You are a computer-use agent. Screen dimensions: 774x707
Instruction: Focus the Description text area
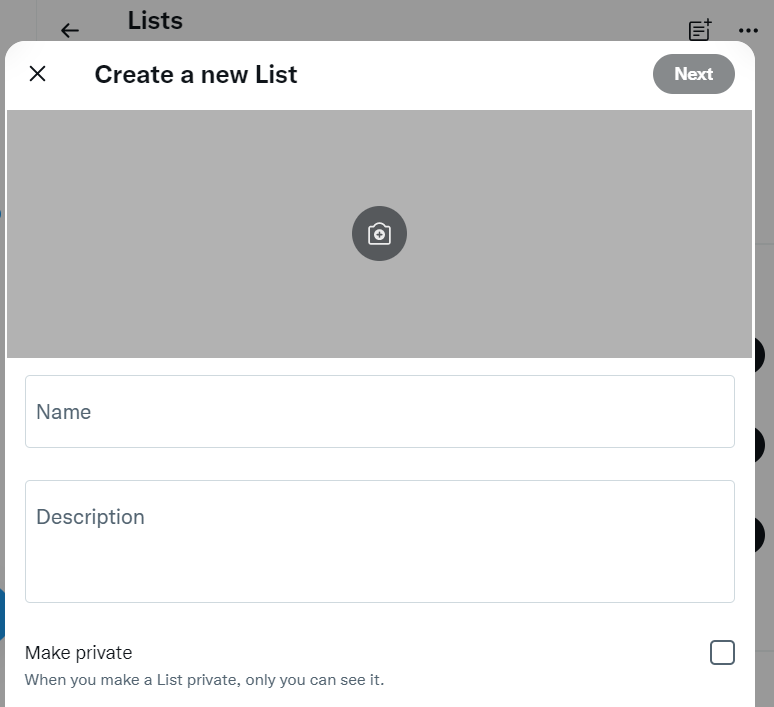(x=380, y=541)
